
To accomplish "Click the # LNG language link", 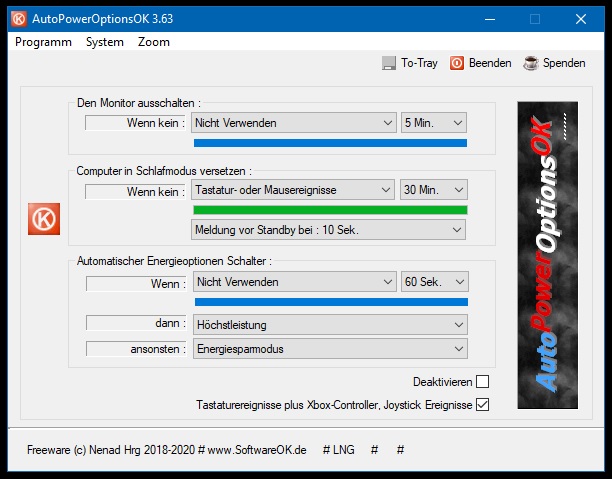I will pyautogui.click(x=339, y=450).
